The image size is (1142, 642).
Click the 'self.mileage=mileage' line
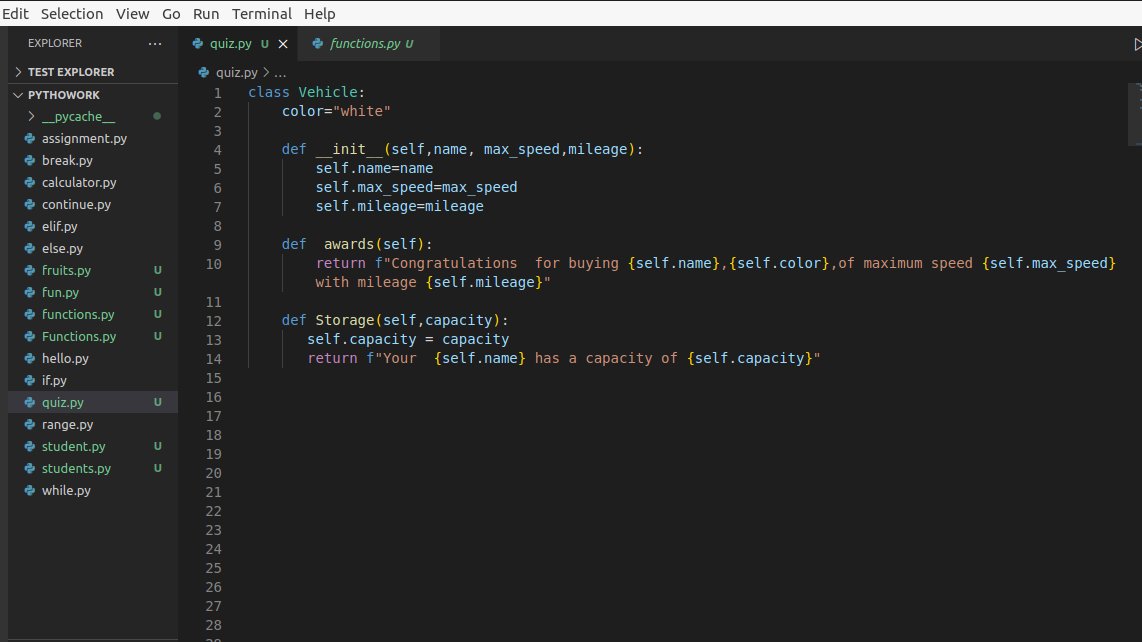399,206
